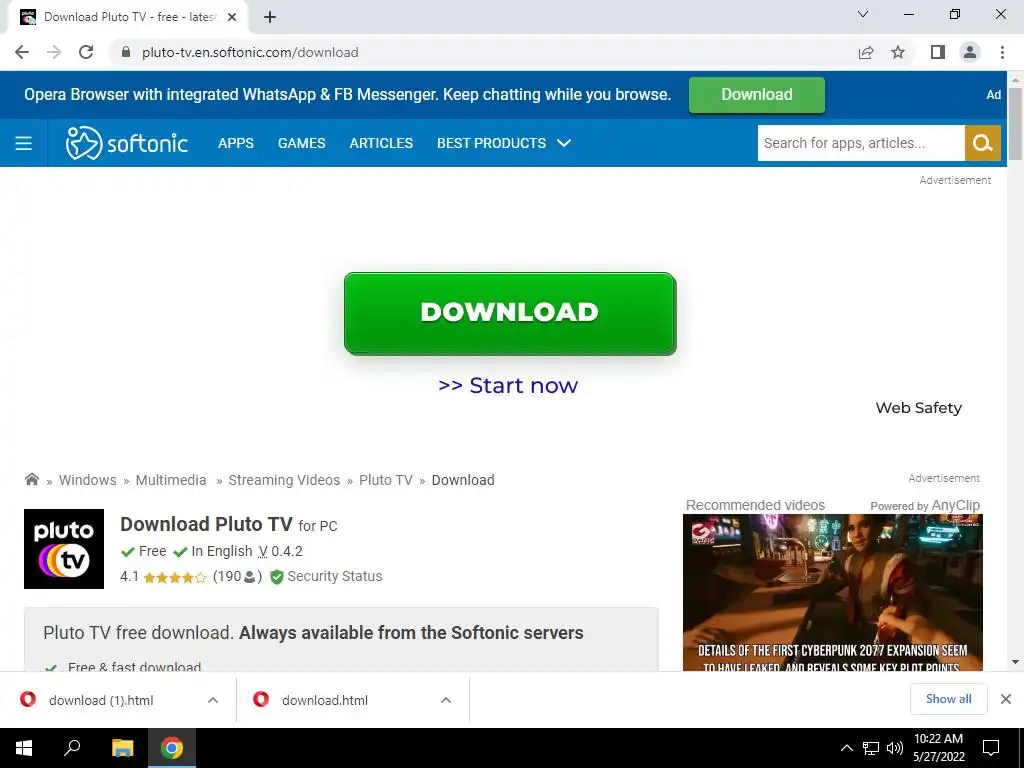Reload the Softonic page
The image size is (1024, 768).
(86, 52)
